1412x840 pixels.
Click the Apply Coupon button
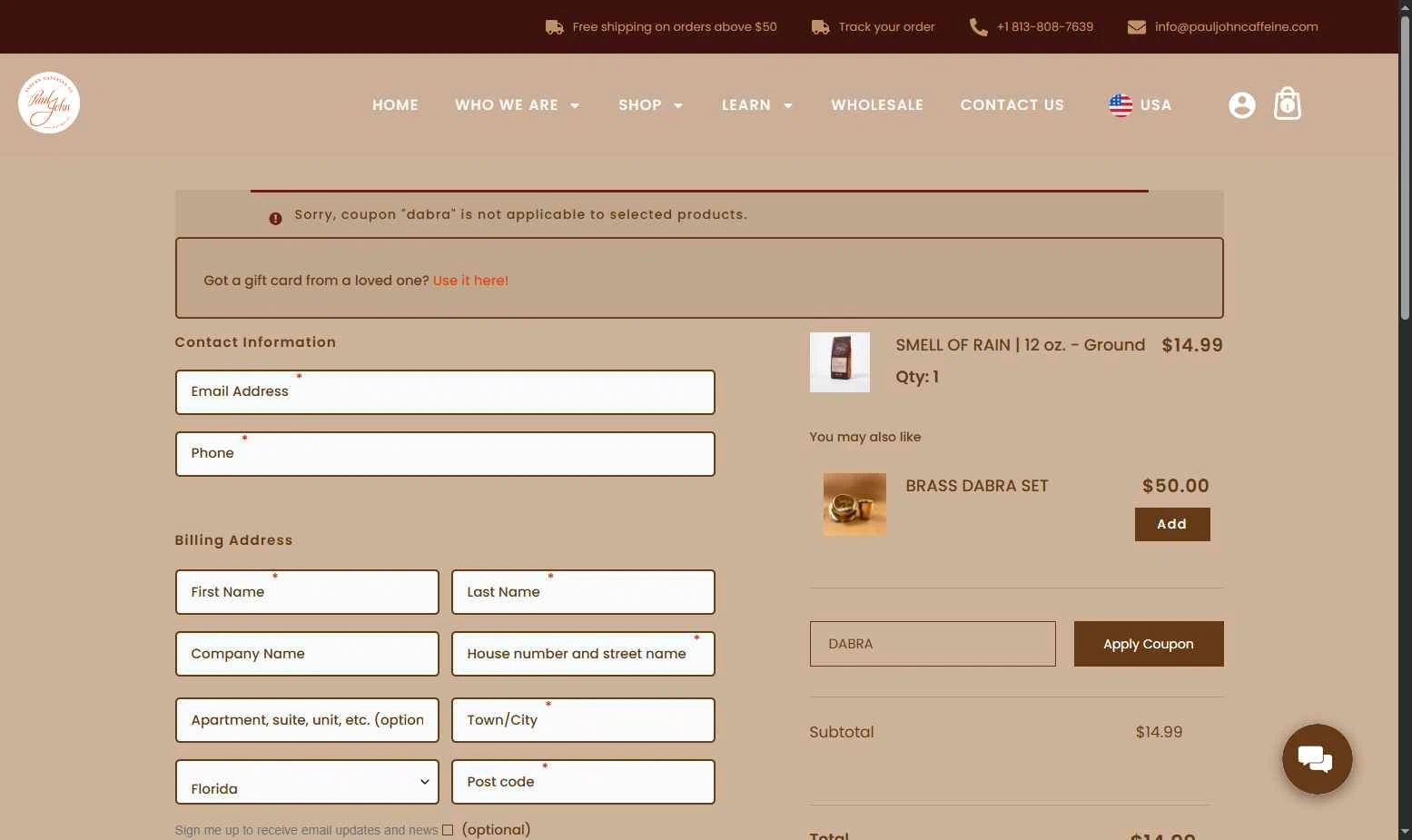[1149, 644]
